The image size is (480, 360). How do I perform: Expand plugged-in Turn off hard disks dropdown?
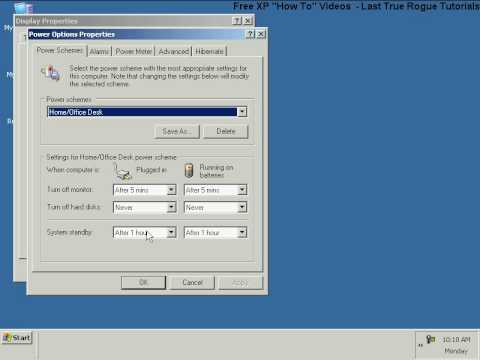171,207
